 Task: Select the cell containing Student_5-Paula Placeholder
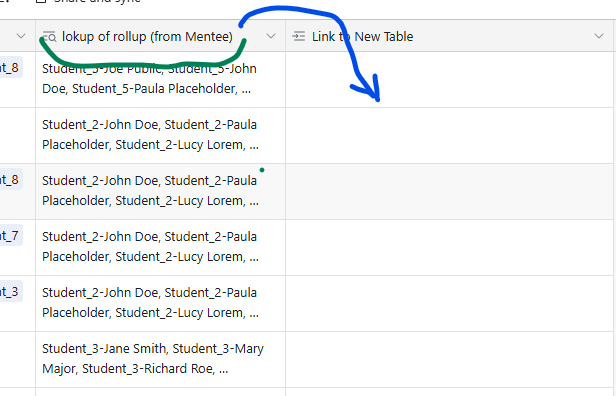[160, 79]
